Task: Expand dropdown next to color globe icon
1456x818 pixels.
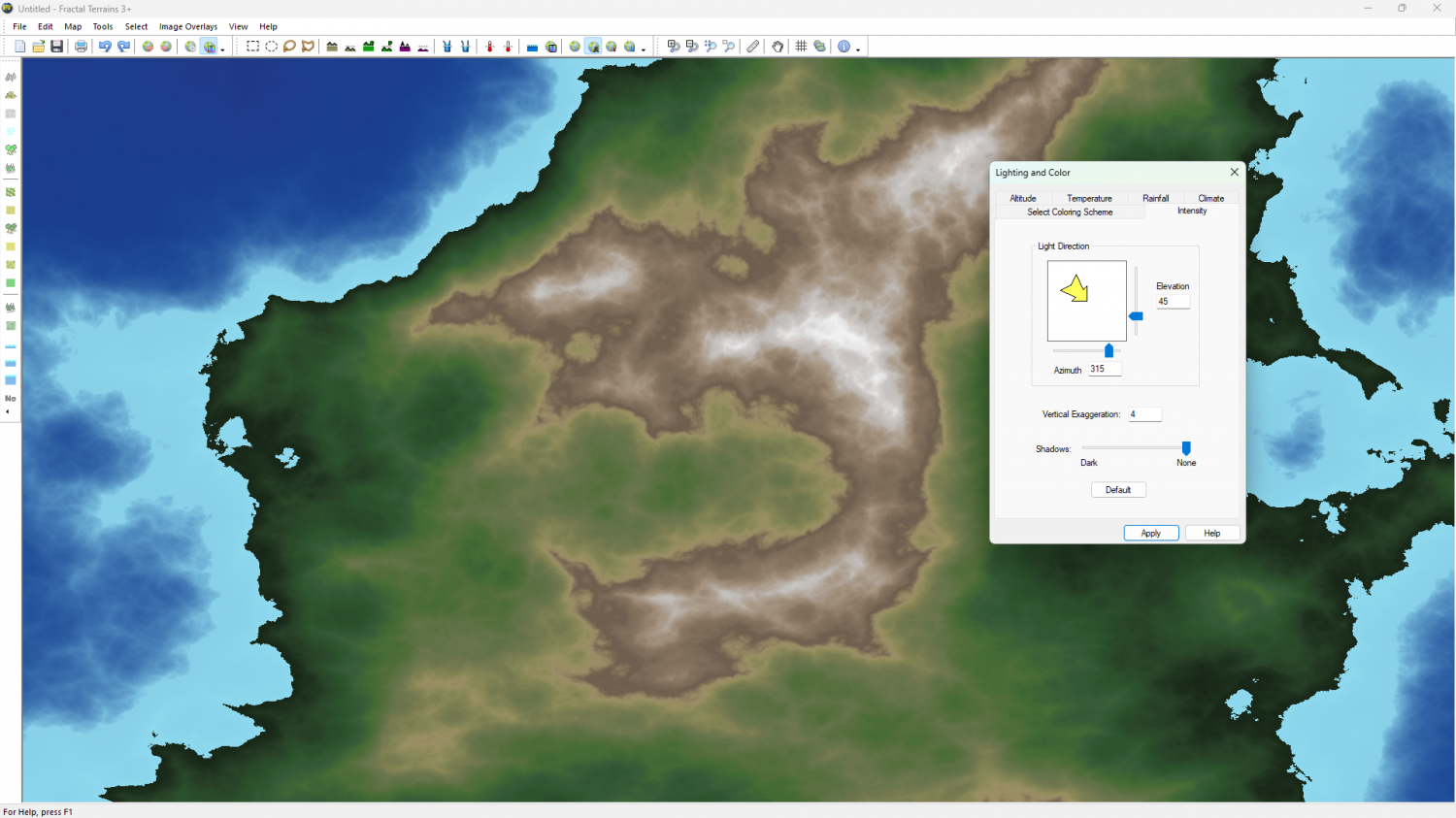Action: click(x=223, y=49)
